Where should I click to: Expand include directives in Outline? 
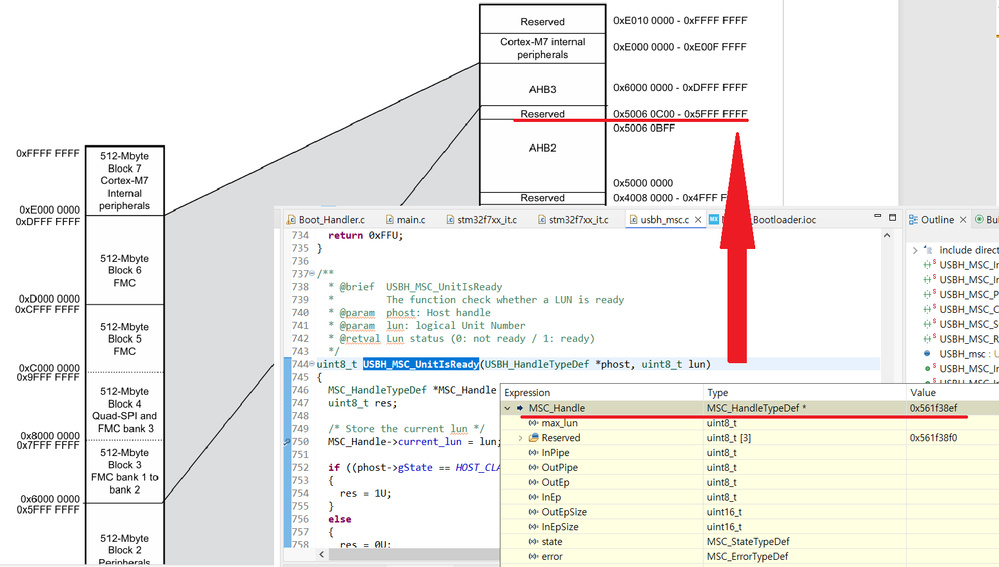coord(915,250)
